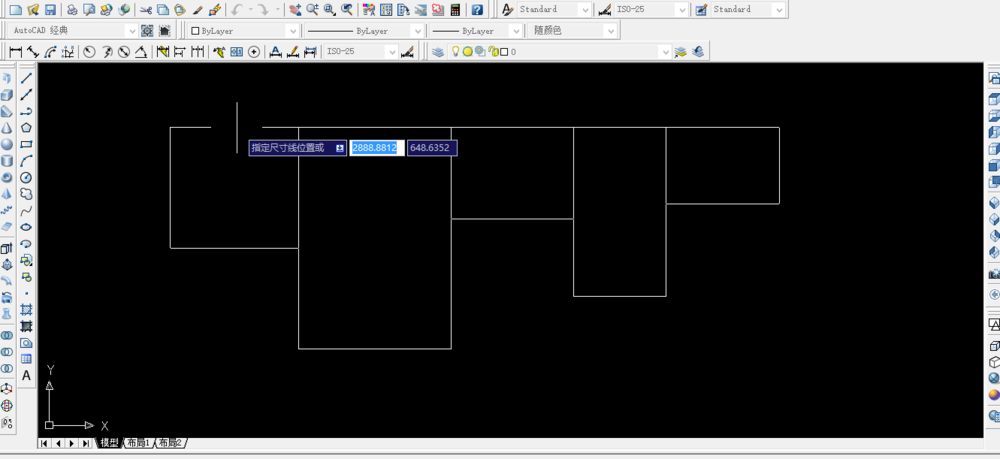
Task: Click the New drawing icon
Action: (16, 10)
